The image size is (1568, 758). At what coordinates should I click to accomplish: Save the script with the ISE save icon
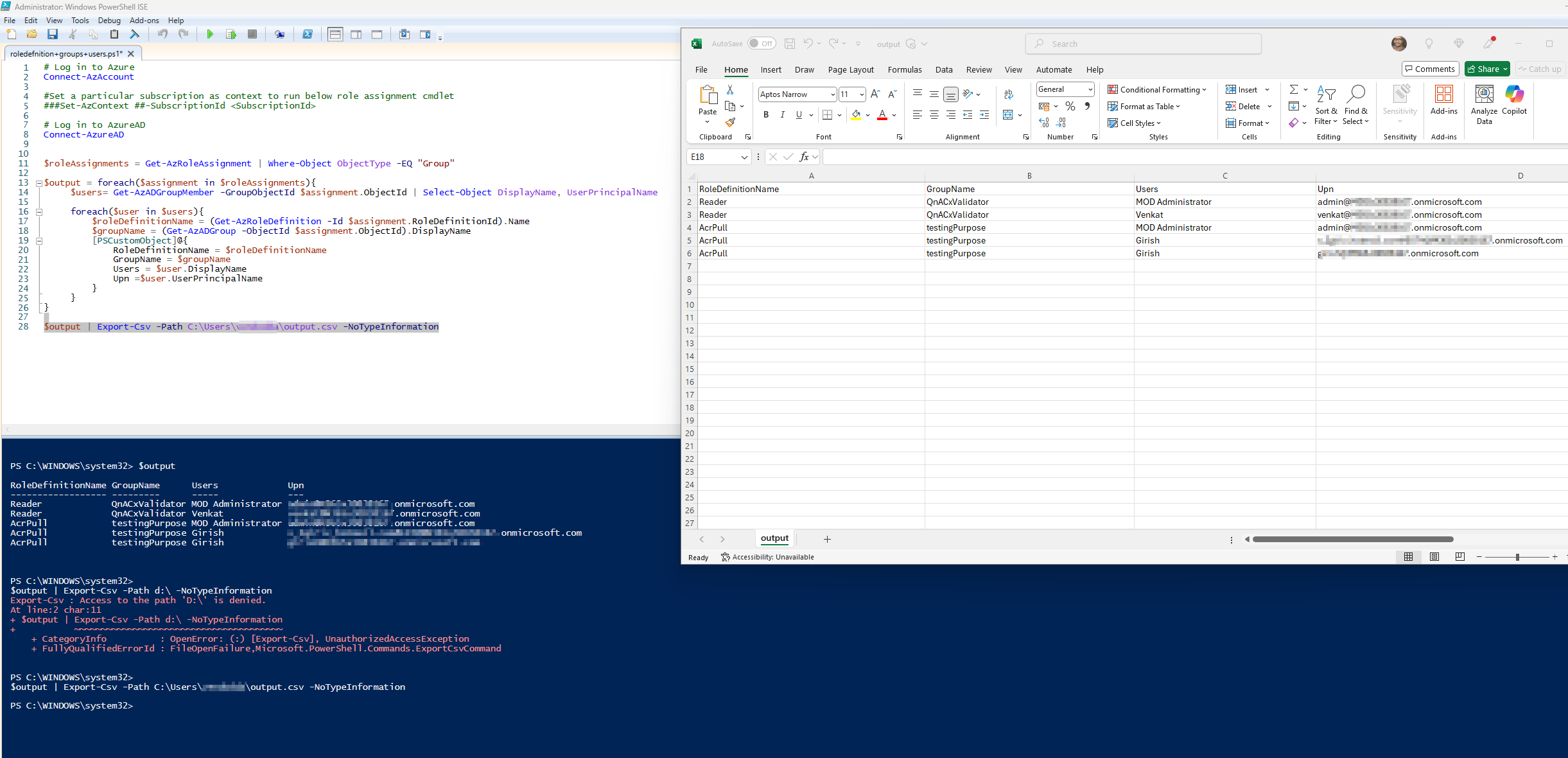click(x=53, y=35)
